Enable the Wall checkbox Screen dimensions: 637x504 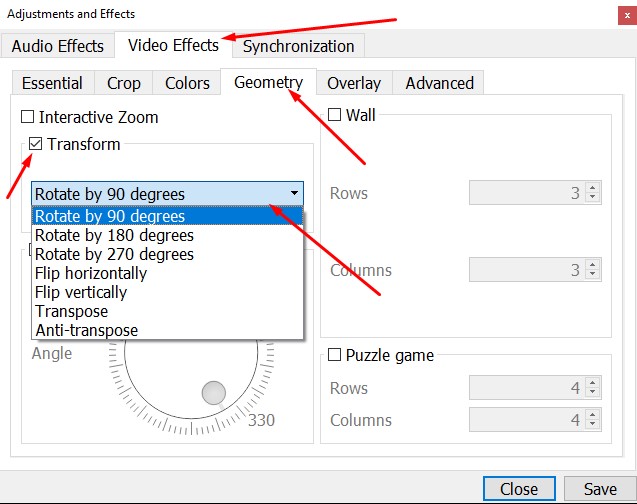334,115
